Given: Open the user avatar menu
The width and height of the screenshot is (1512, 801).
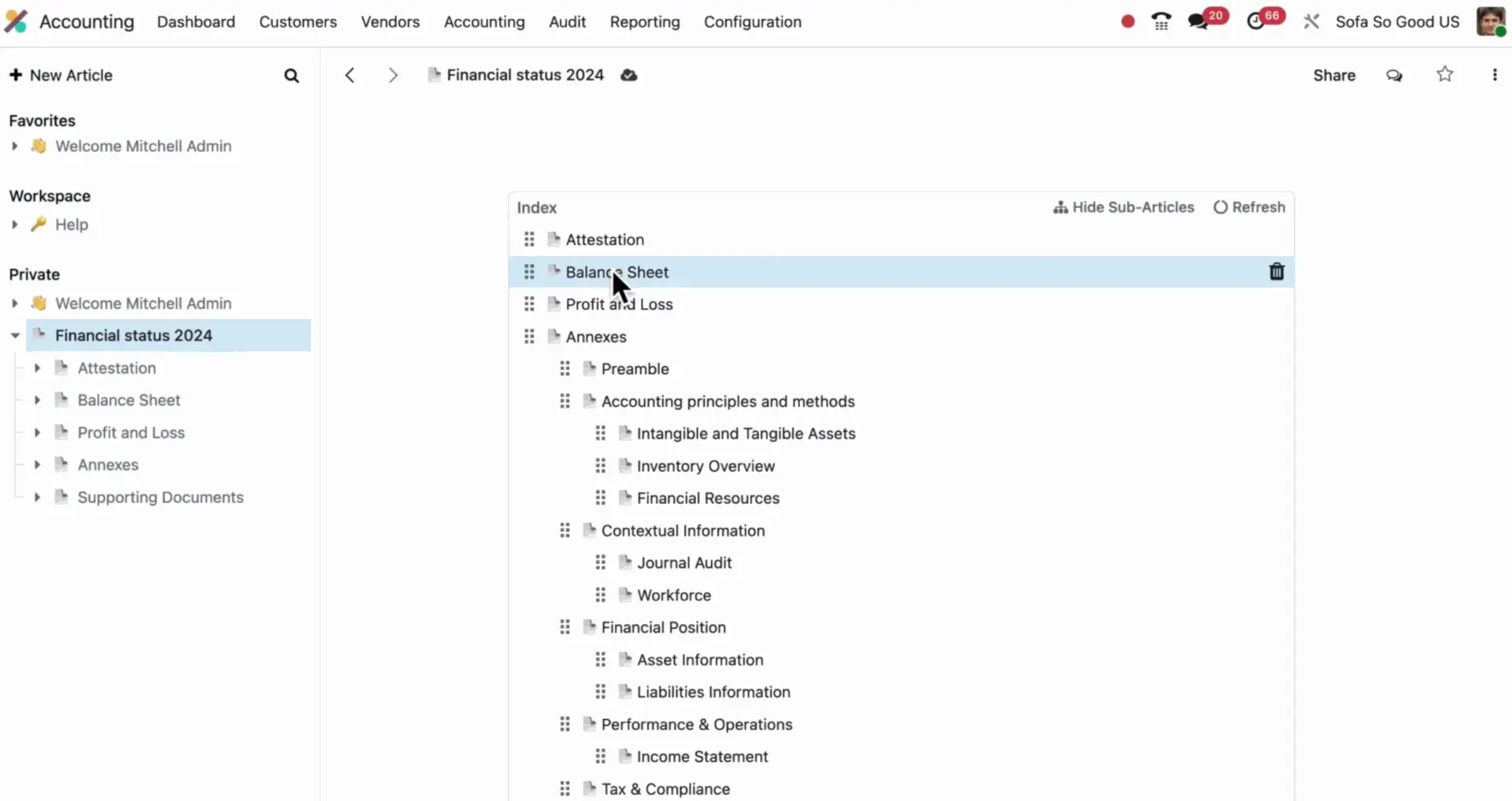Looking at the screenshot, I should (1491, 21).
